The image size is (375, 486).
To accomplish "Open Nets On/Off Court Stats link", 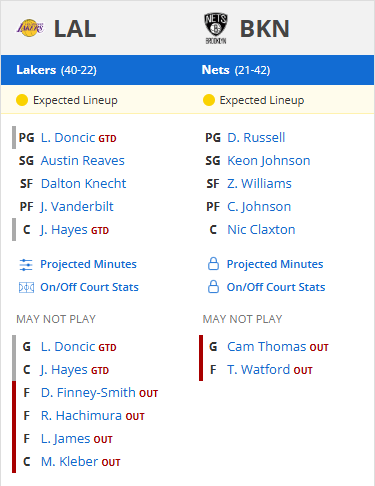I will tap(276, 287).
